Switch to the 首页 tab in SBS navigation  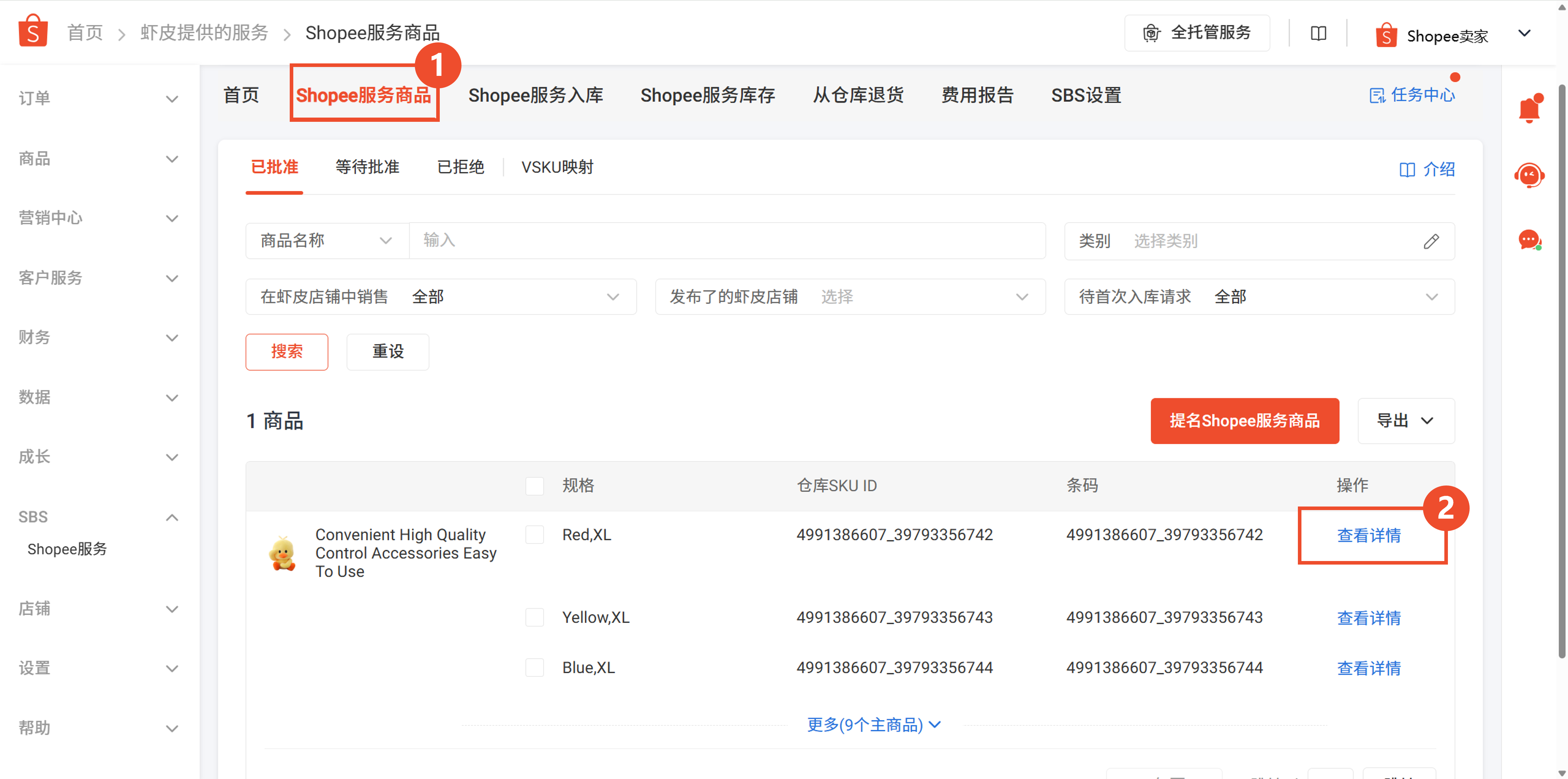[x=241, y=95]
